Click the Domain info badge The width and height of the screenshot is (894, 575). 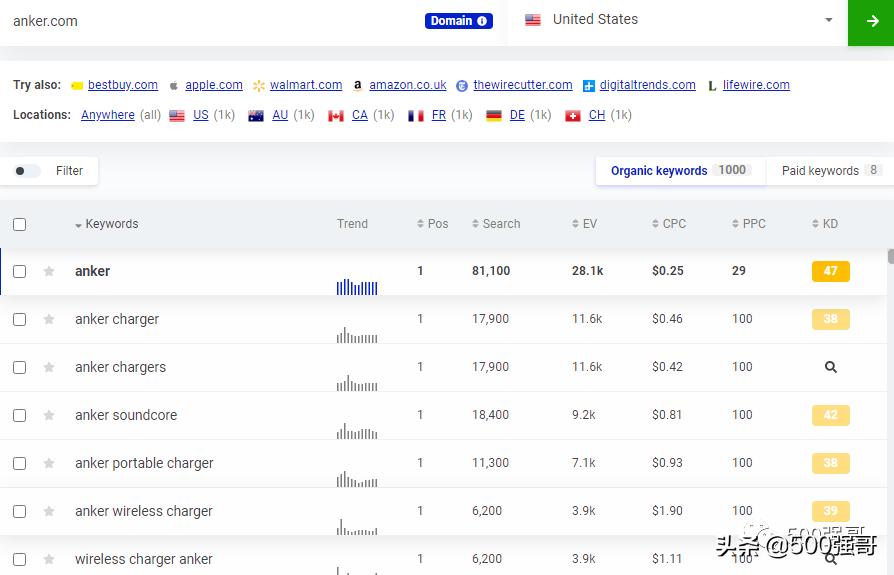(x=458, y=21)
